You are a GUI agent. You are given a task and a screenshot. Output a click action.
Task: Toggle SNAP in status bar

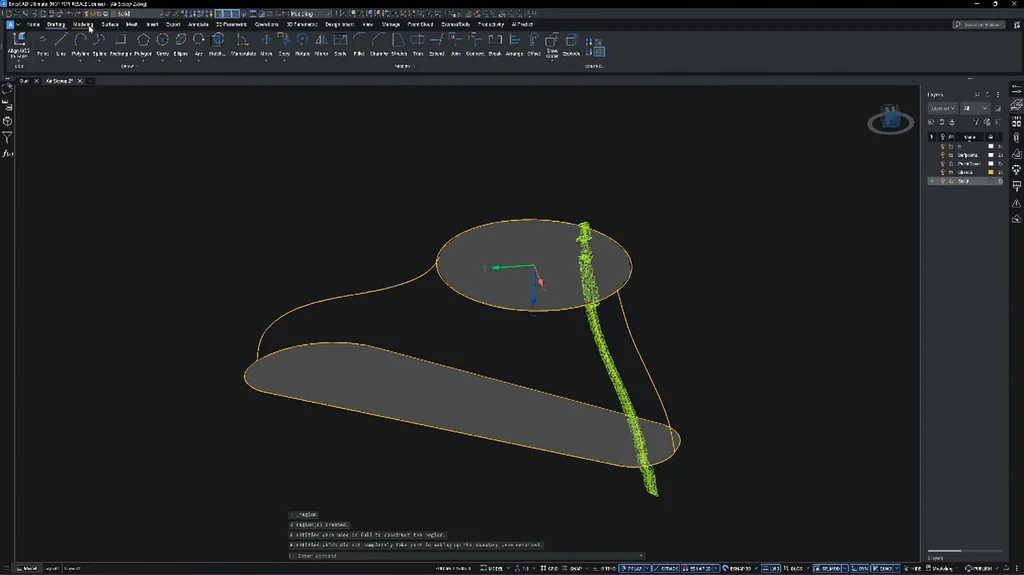coord(573,568)
